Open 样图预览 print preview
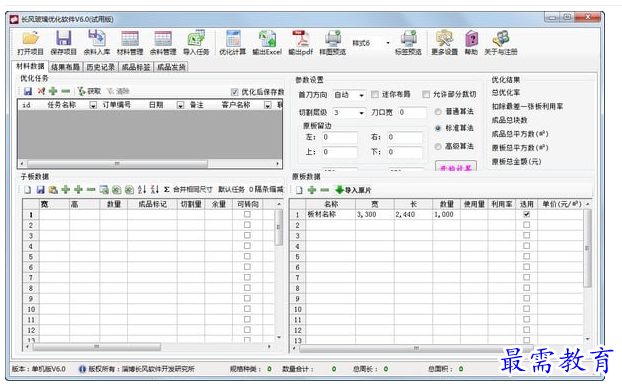This screenshot has height=392, width=622. pos(332,42)
